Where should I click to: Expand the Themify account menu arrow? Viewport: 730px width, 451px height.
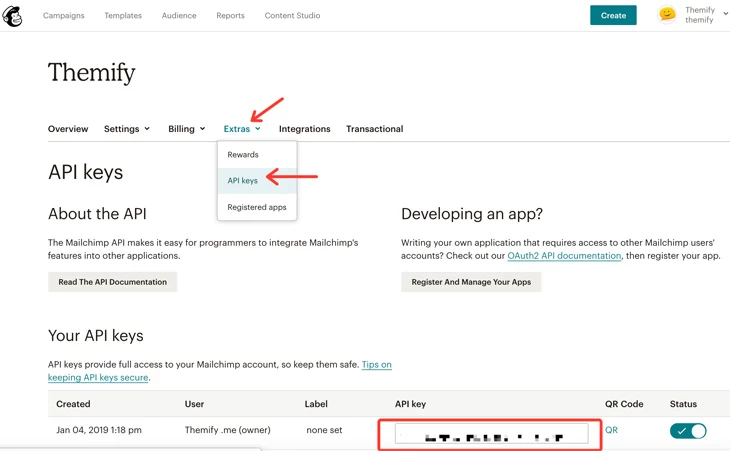(x=725, y=14)
